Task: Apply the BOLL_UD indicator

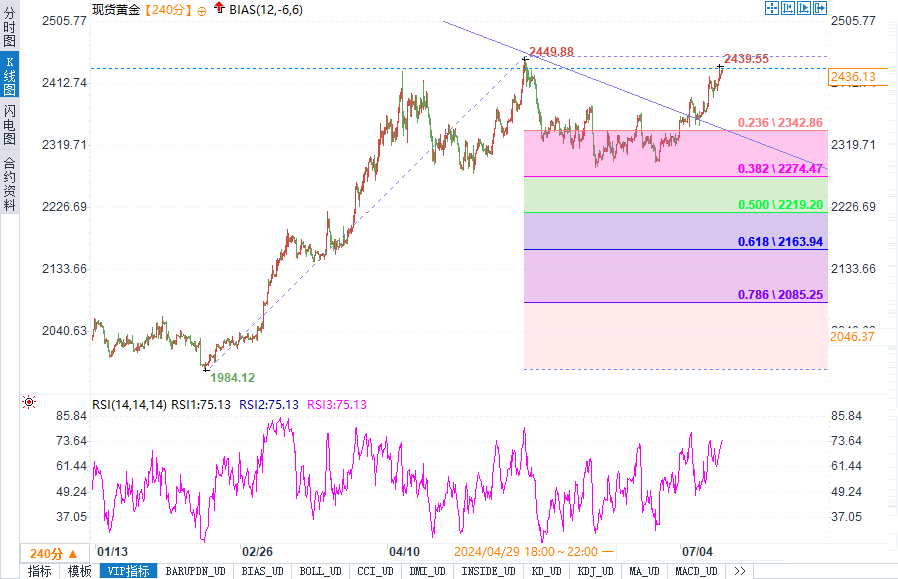Action: (320, 571)
